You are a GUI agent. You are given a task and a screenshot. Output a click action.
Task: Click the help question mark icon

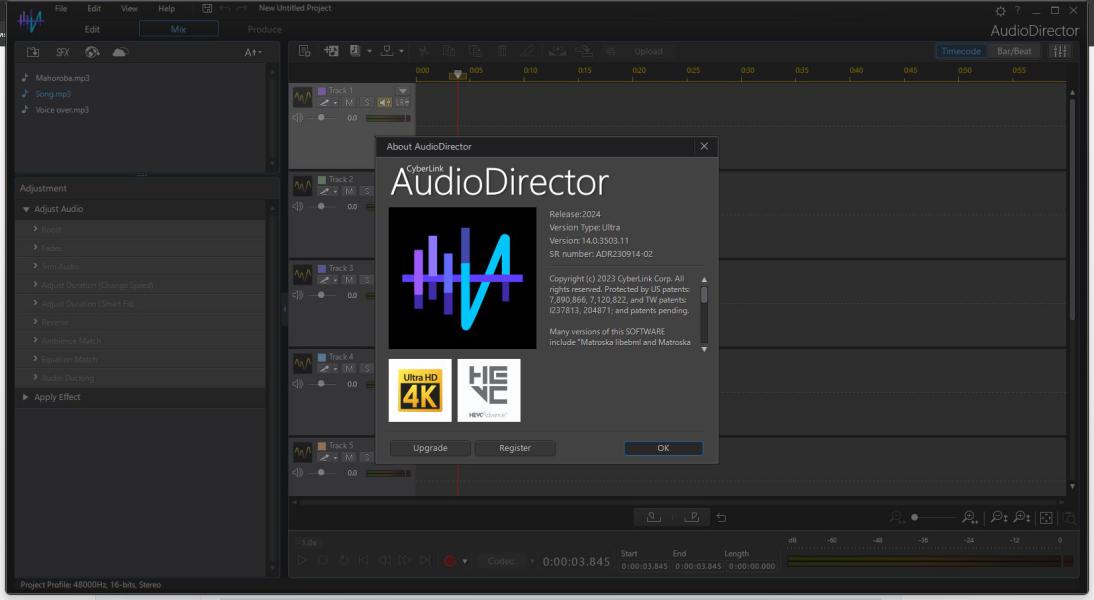point(1017,10)
